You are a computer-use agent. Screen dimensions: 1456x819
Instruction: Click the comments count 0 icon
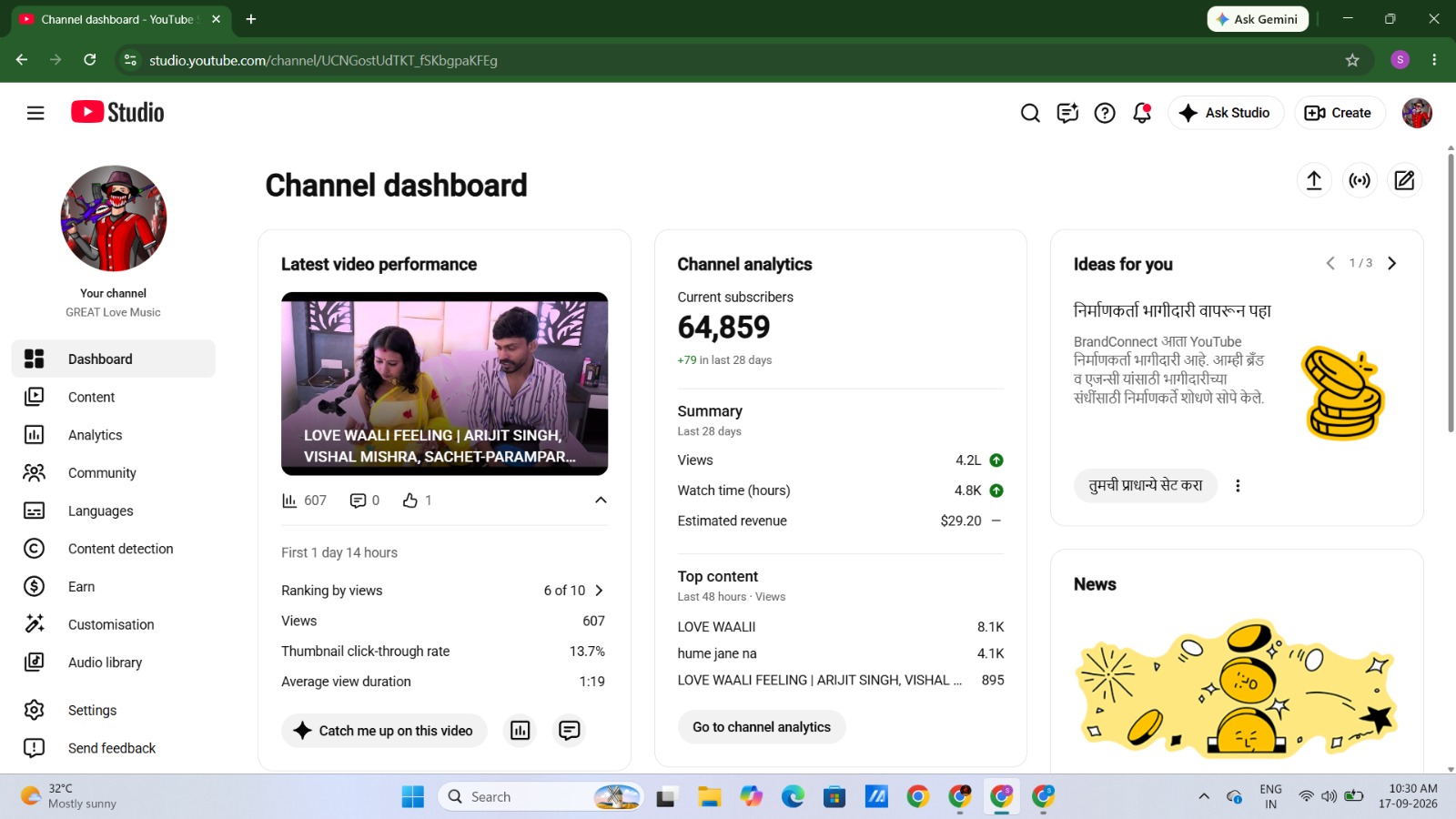358,500
